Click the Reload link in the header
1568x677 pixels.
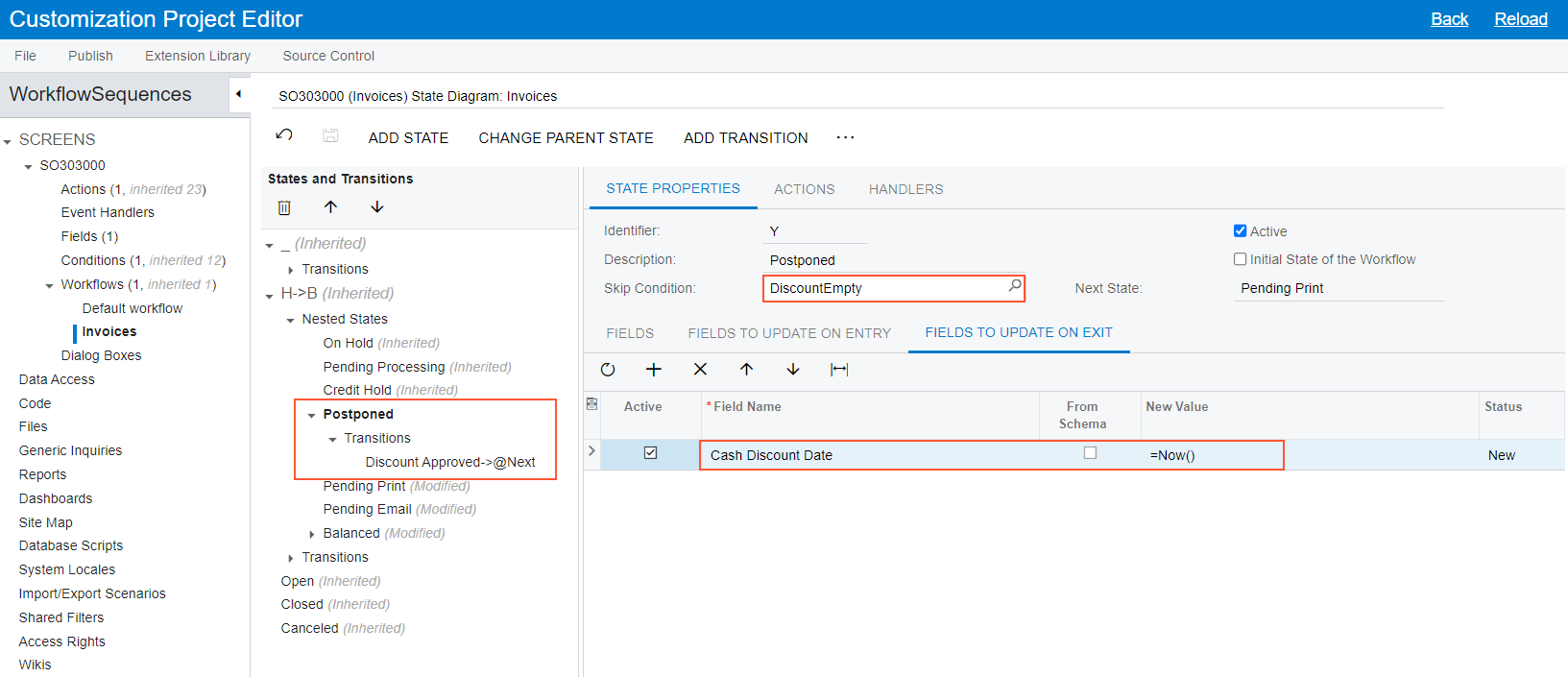pyautogui.click(x=1520, y=19)
